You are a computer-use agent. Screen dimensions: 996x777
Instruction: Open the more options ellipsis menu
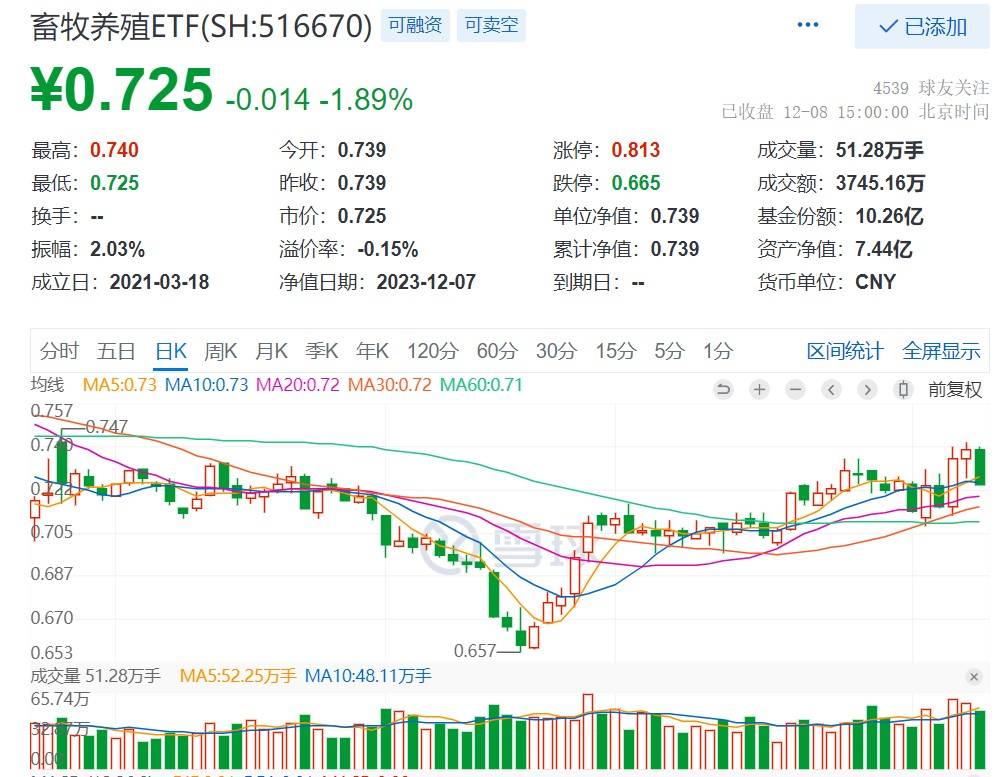tap(807, 23)
